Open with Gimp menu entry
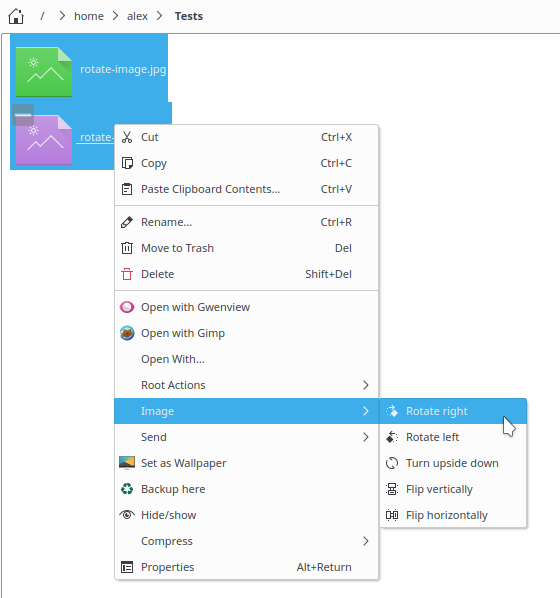Screen dimensions: 560x598 coord(246,333)
